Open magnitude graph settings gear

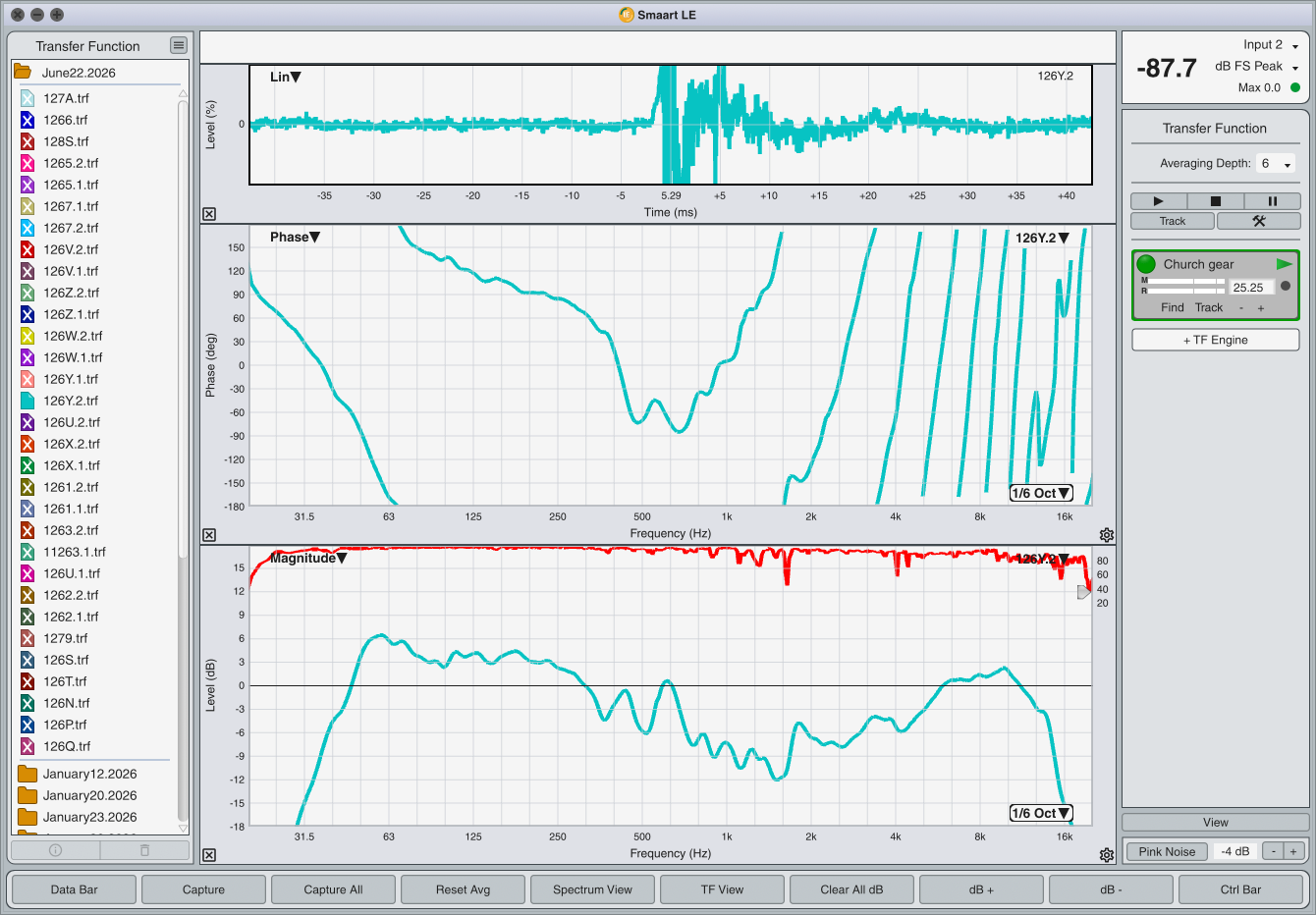point(1107,855)
